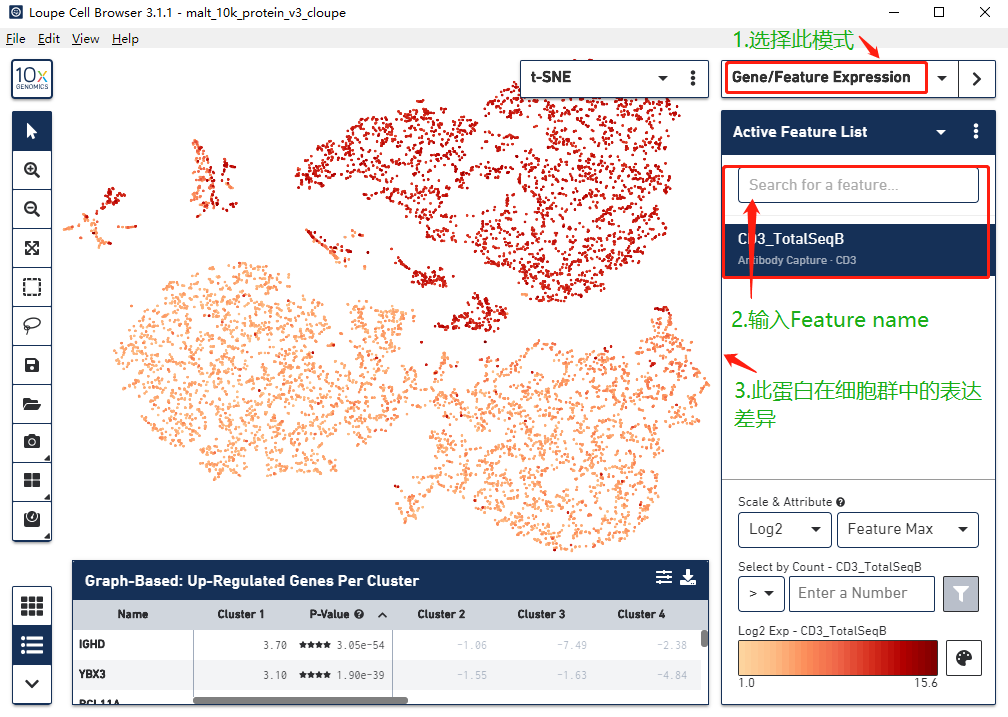The image size is (1008, 717).
Task: Change the Log2 scale dropdown
Action: [784, 529]
